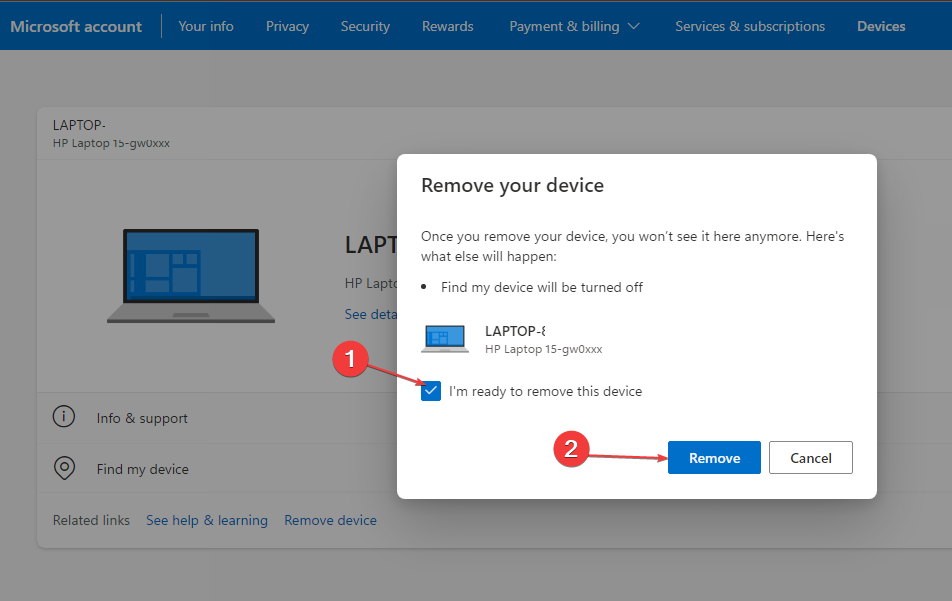This screenshot has width=952, height=601.
Task: Go to the Your info tab
Action: 206,26
